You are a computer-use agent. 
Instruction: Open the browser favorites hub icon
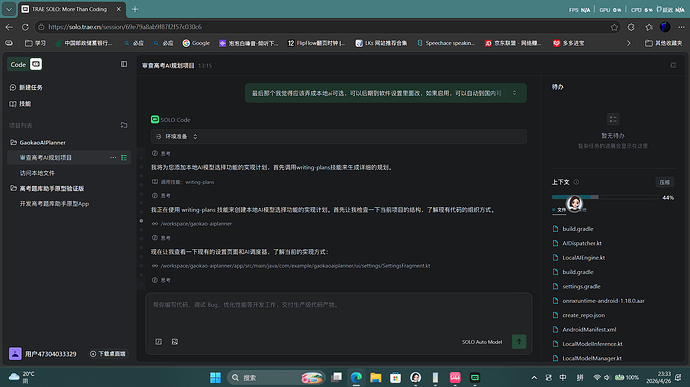(x=649, y=27)
